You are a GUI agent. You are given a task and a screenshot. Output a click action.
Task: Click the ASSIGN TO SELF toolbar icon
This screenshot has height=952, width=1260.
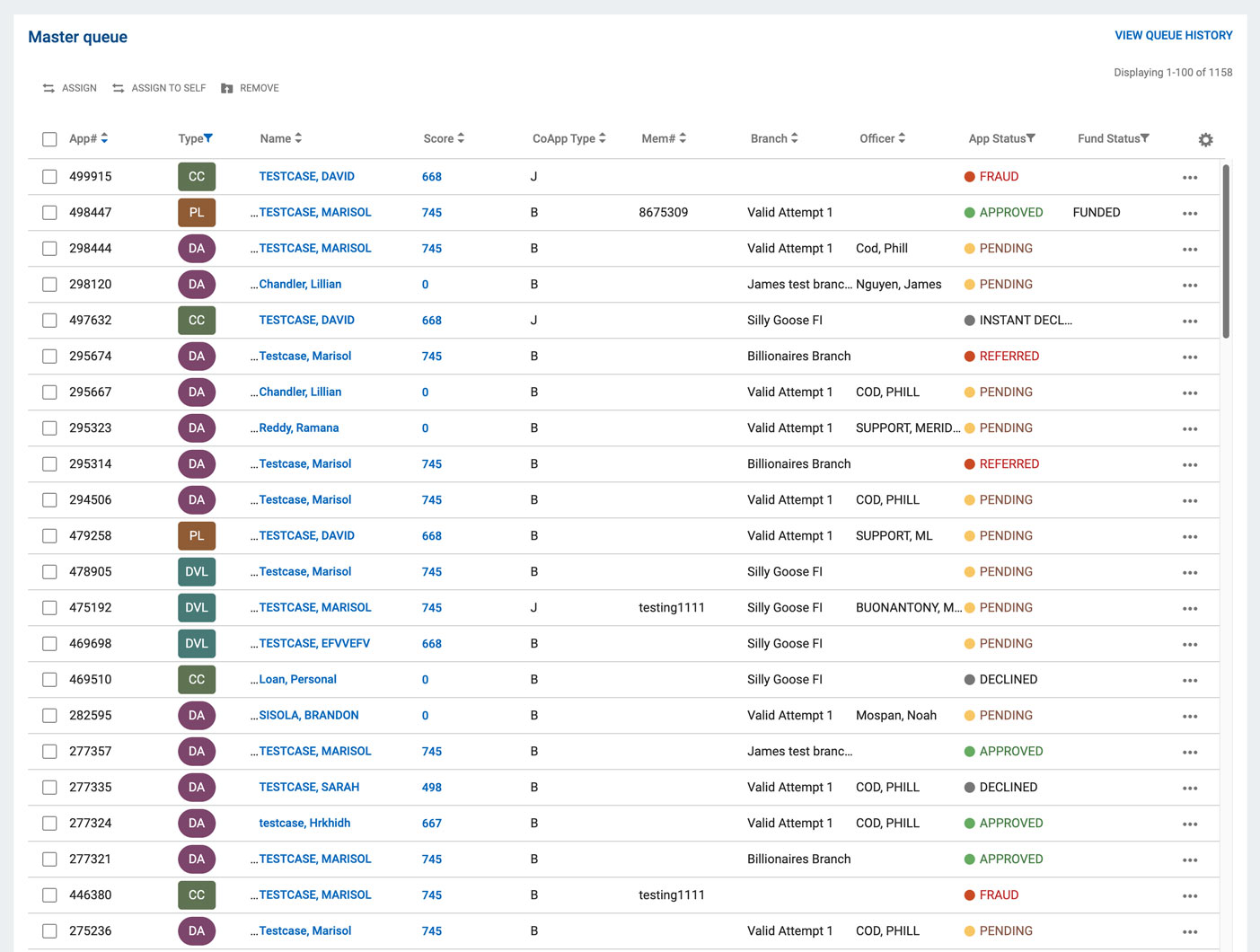pyautogui.click(x=118, y=87)
